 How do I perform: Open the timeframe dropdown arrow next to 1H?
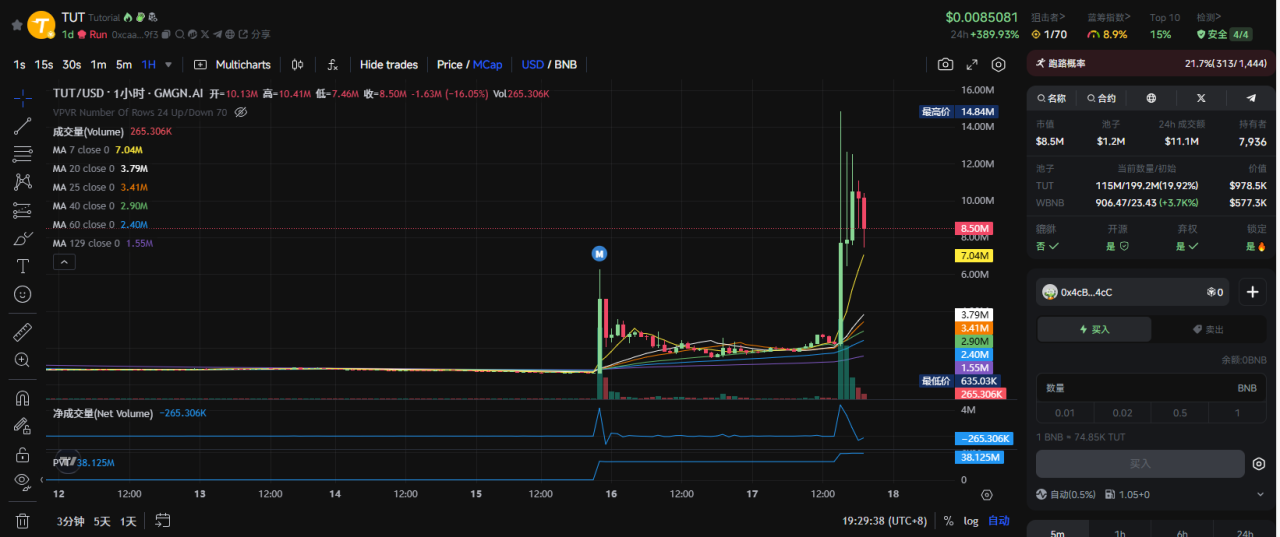(x=168, y=65)
